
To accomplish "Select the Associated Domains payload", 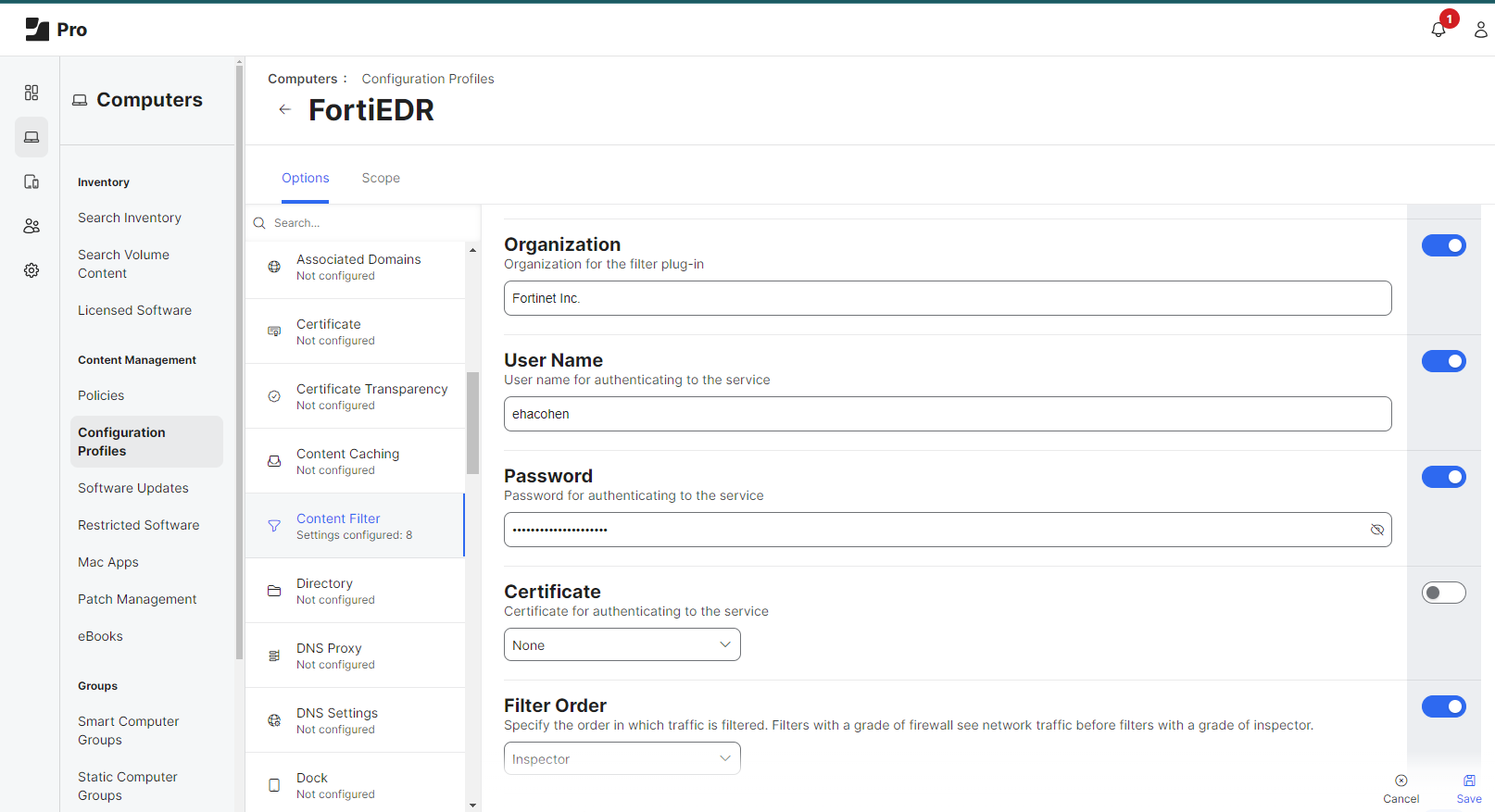I will pos(355,267).
